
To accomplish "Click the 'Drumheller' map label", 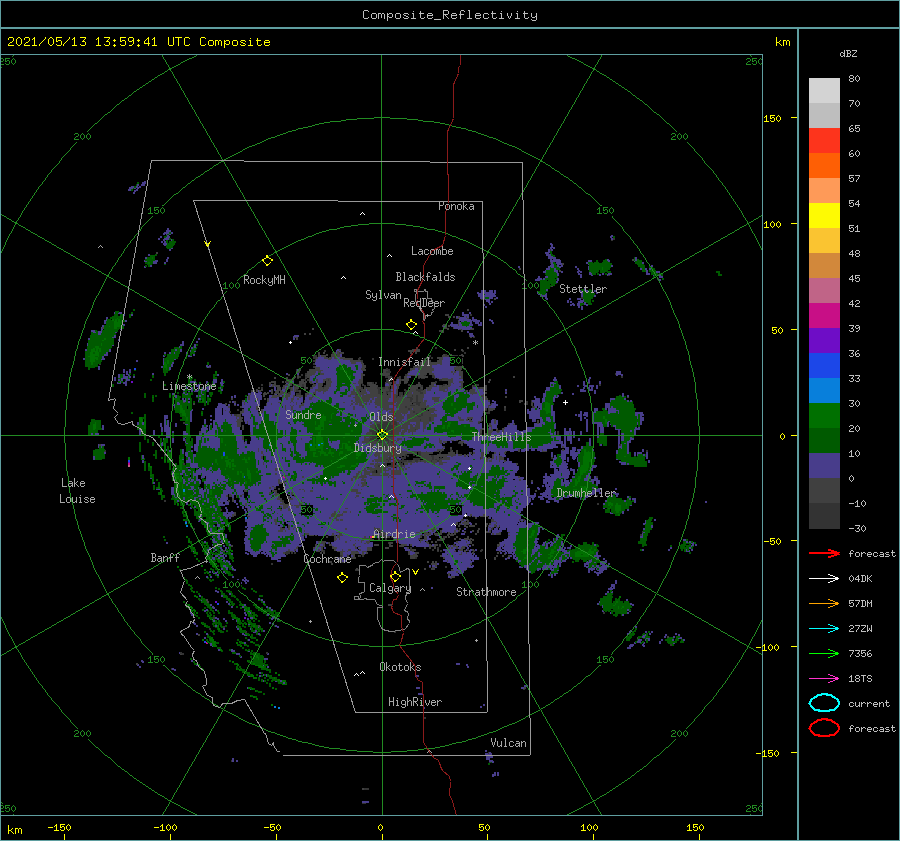I will pyautogui.click(x=586, y=493).
